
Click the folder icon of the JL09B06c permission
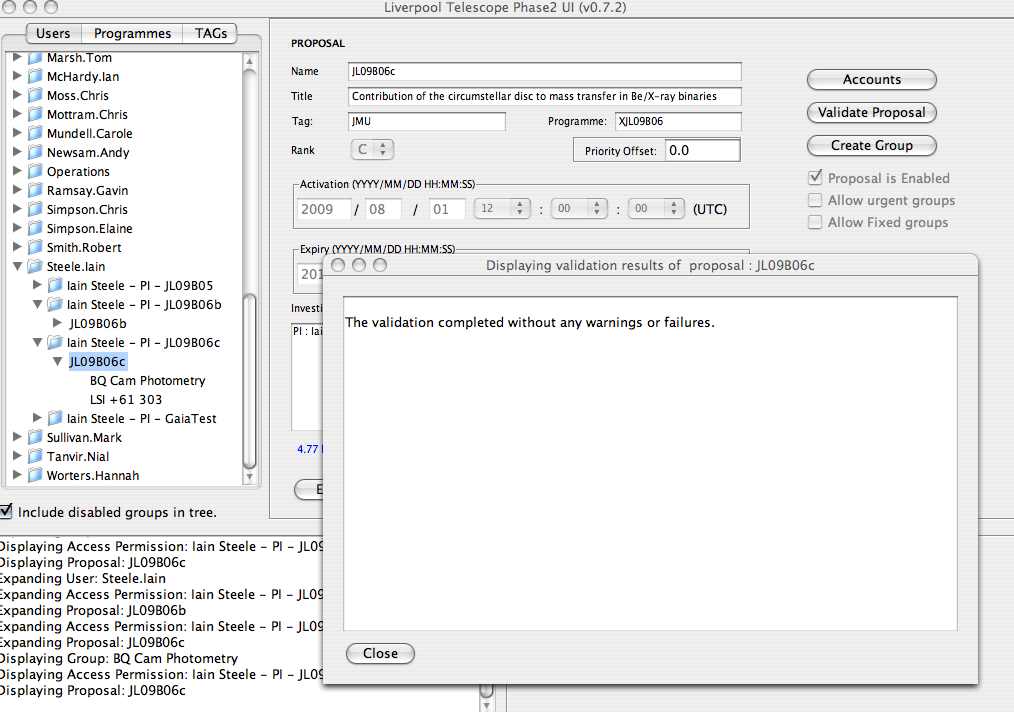(56, 343)
